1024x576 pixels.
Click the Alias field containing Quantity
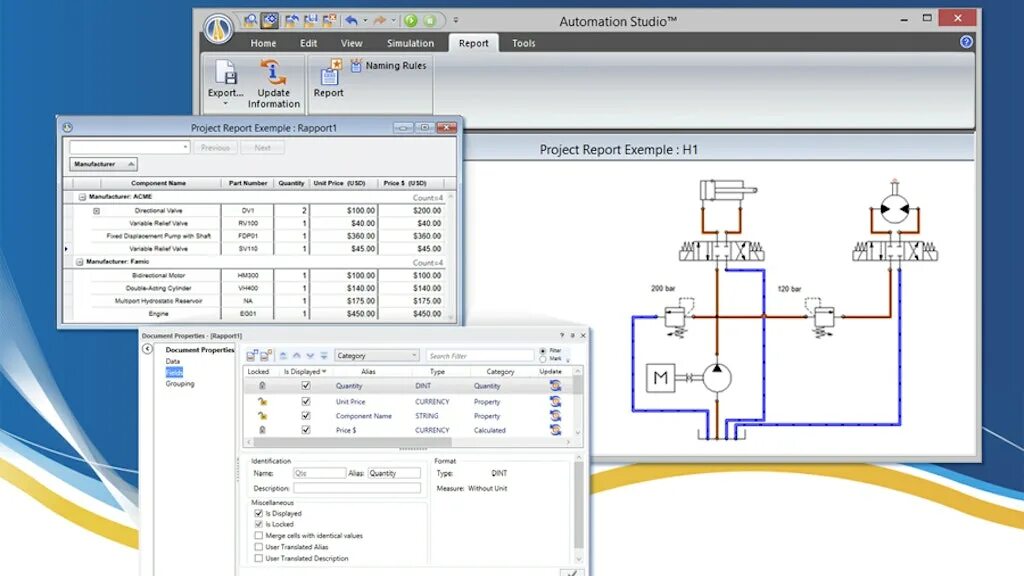pos(394,473)
